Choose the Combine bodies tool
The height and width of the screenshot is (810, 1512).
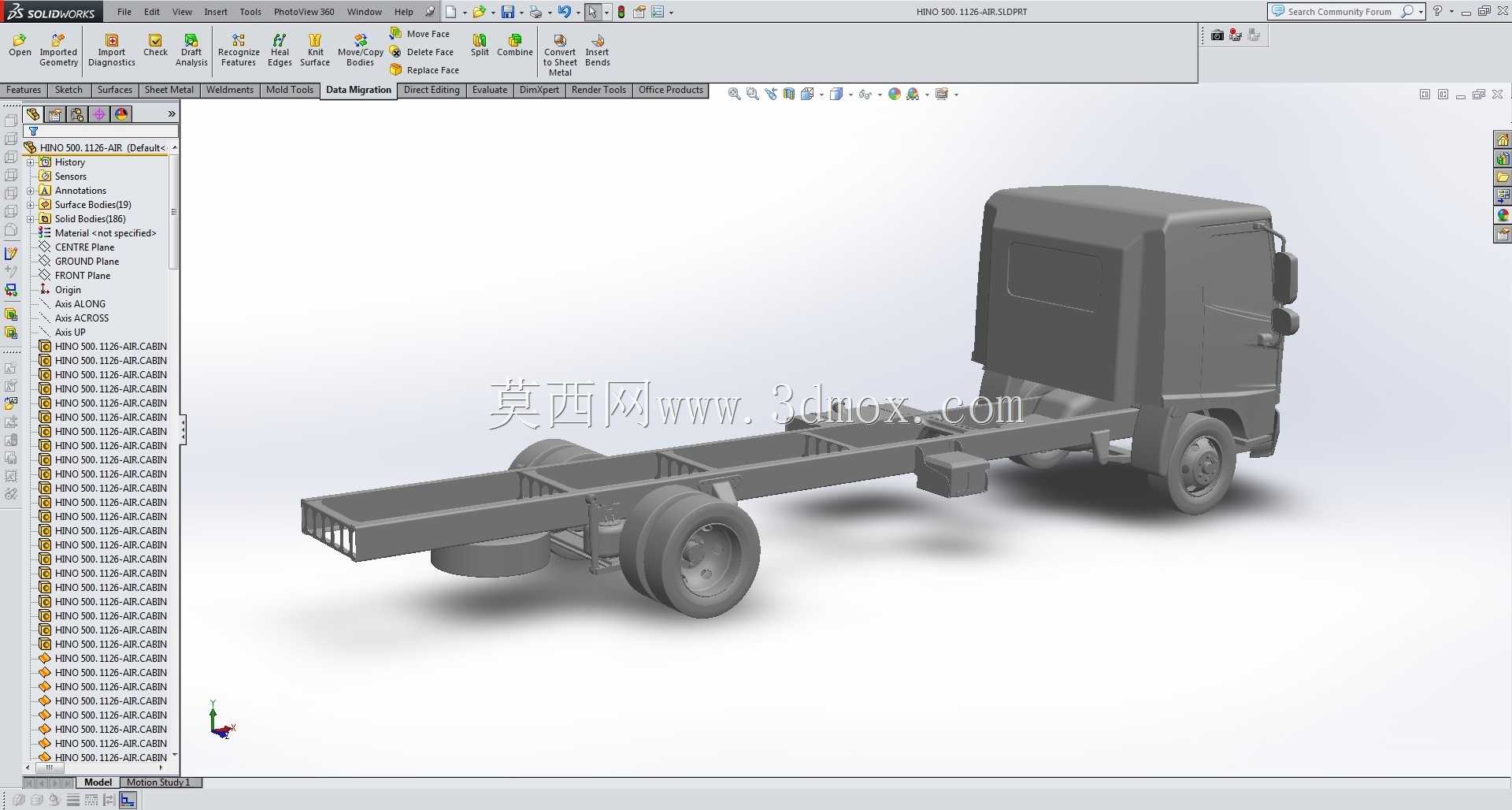coord(515,45)
